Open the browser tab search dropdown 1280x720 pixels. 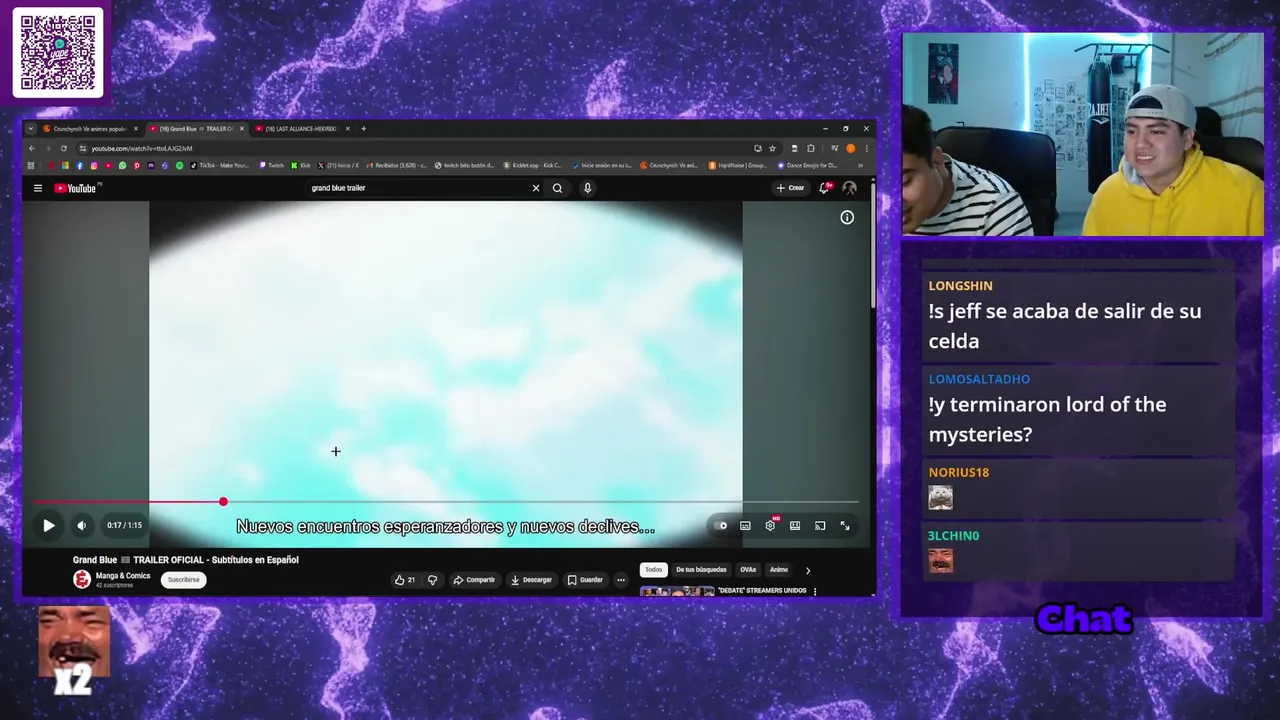coord(31,129)
